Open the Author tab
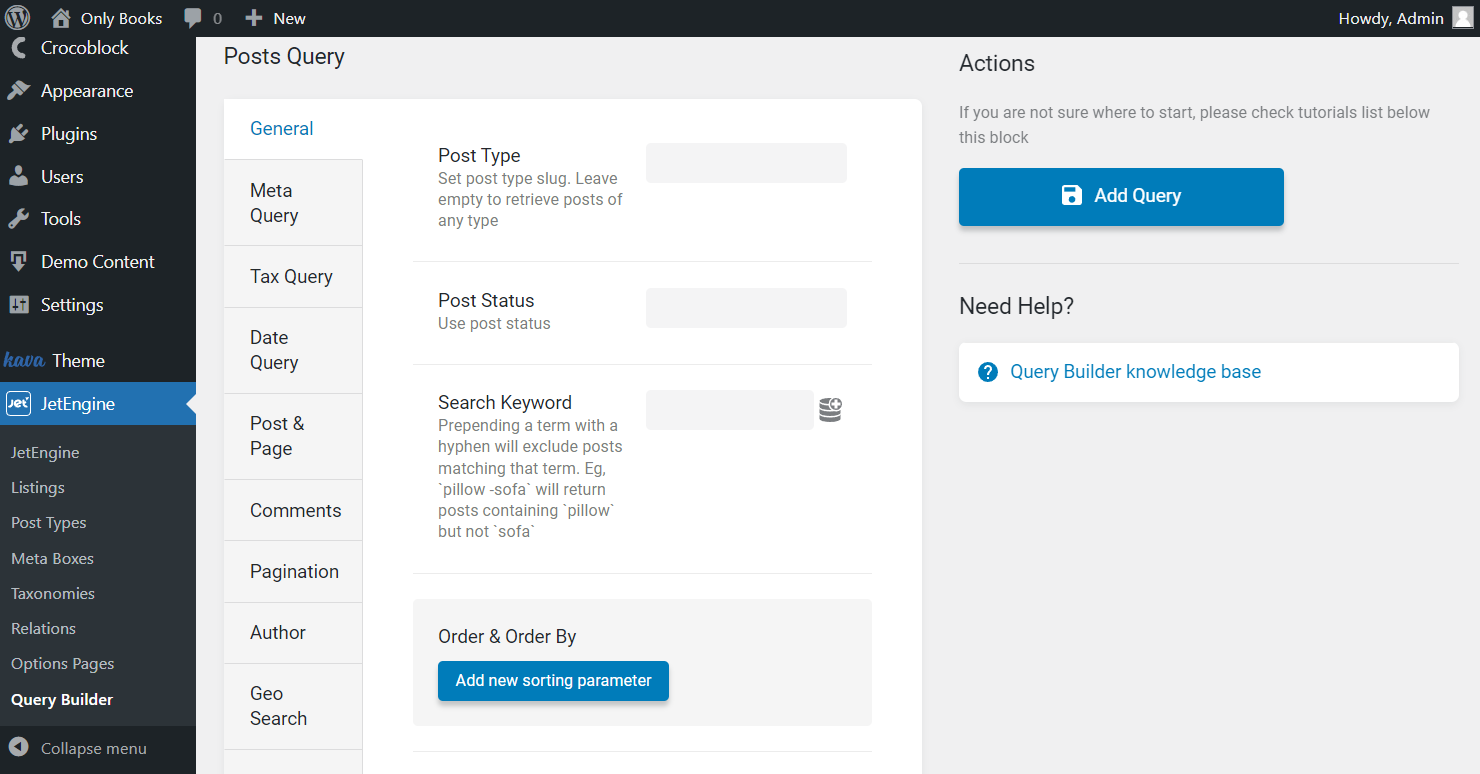Screen dimensions: 1480x774 [293, 632]
